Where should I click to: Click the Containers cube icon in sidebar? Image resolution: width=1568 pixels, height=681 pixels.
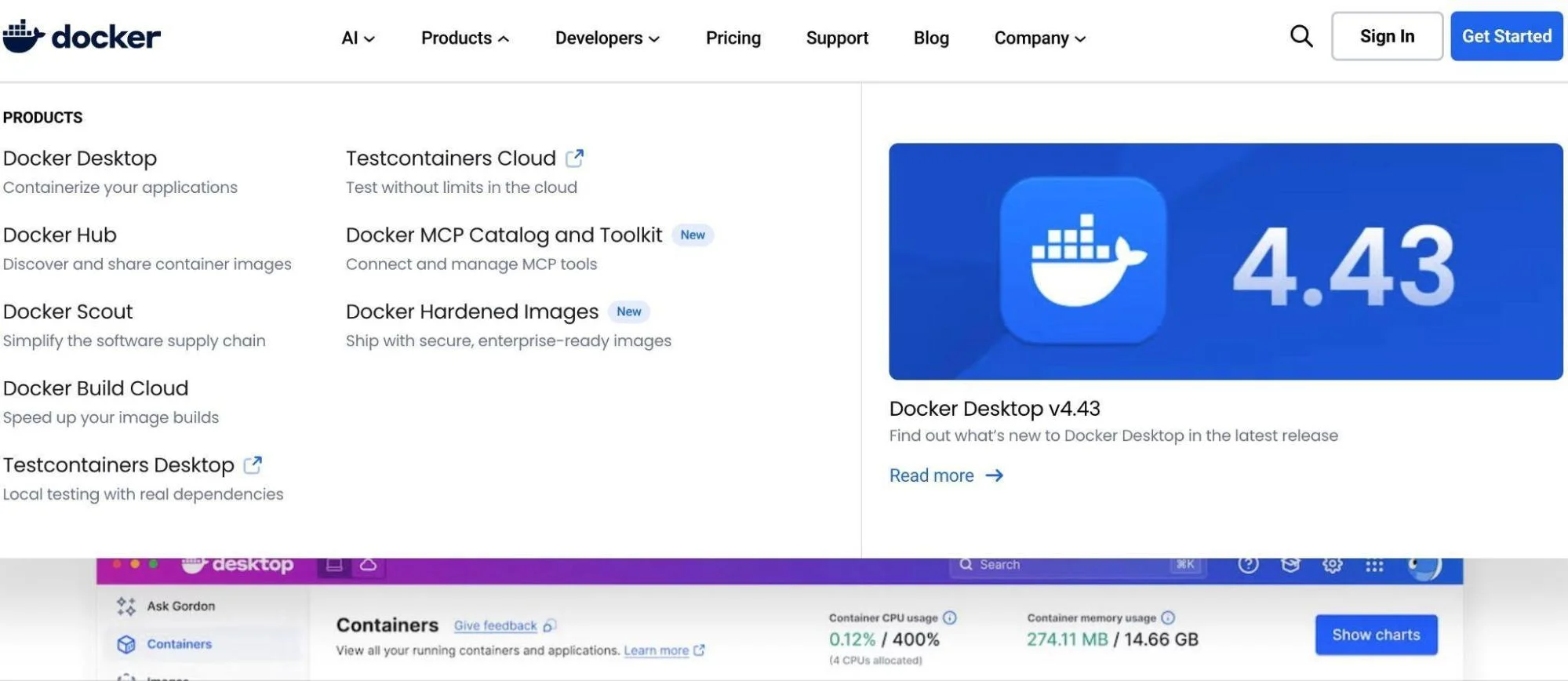126,644
